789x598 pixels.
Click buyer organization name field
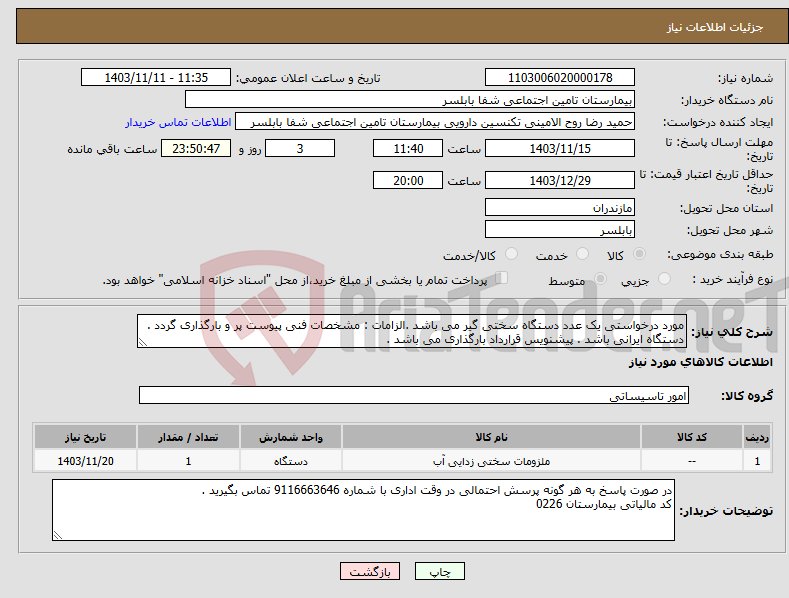click(410, 100)
